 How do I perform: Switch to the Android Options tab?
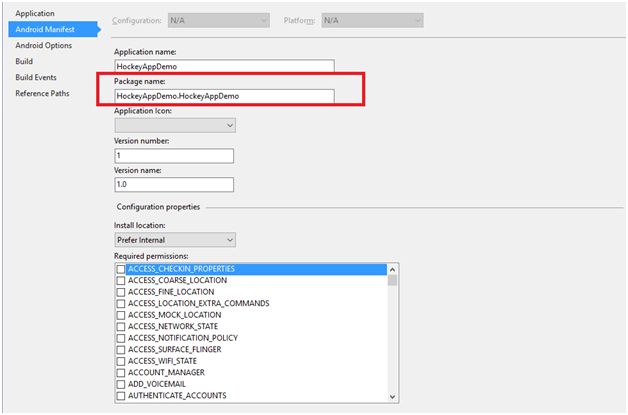tap(43, 45)
